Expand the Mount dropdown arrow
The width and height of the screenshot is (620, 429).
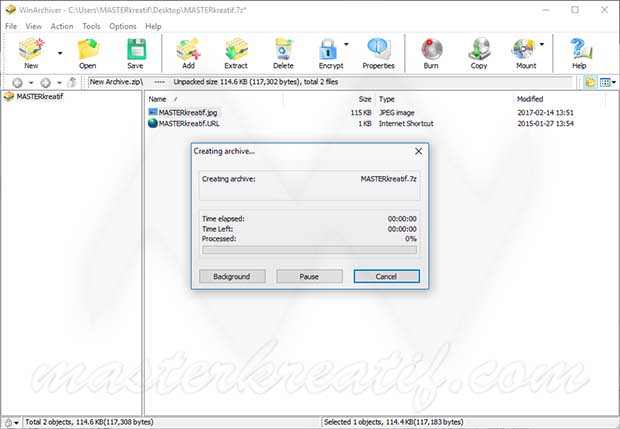pyautogui.click(x=542, y=44)
